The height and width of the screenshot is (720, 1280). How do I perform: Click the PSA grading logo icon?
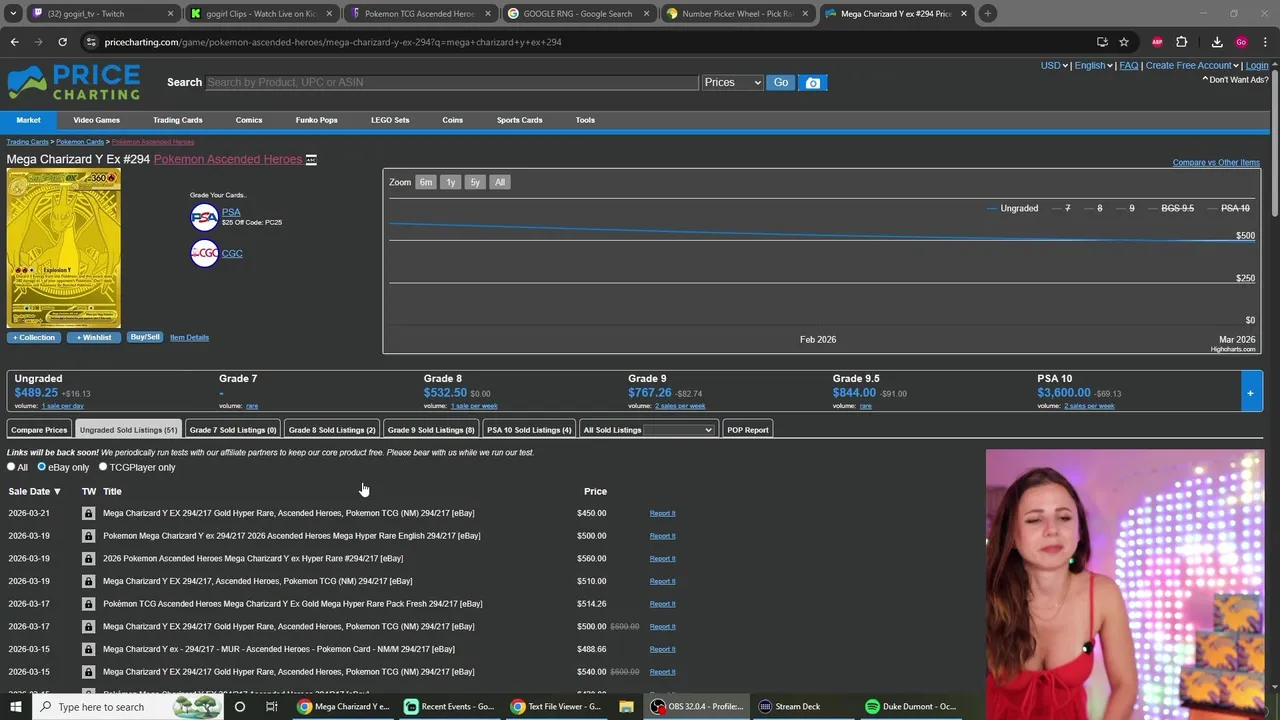(x=204, y=217)
